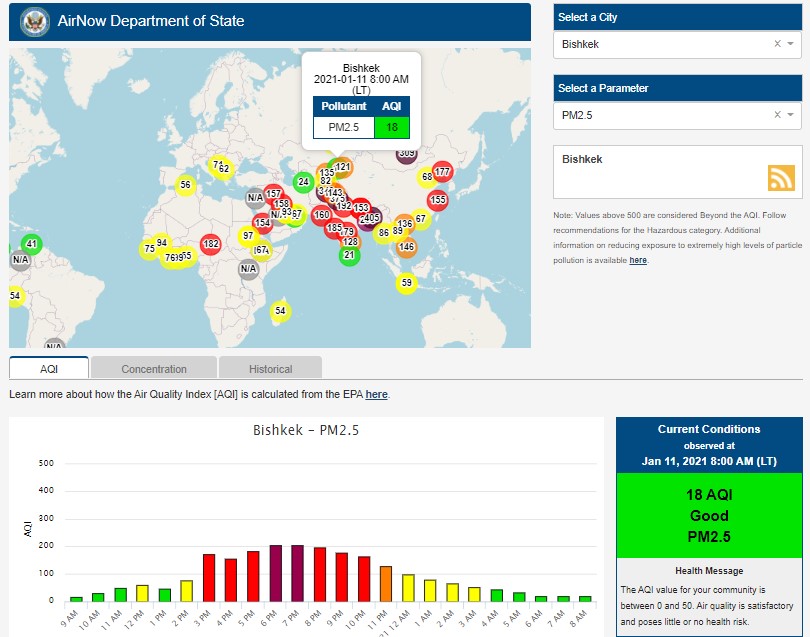Click the red 182 AQI marker in Africa
The height and width of the screenshot is (637, 810).
click(x=210, y=243)
